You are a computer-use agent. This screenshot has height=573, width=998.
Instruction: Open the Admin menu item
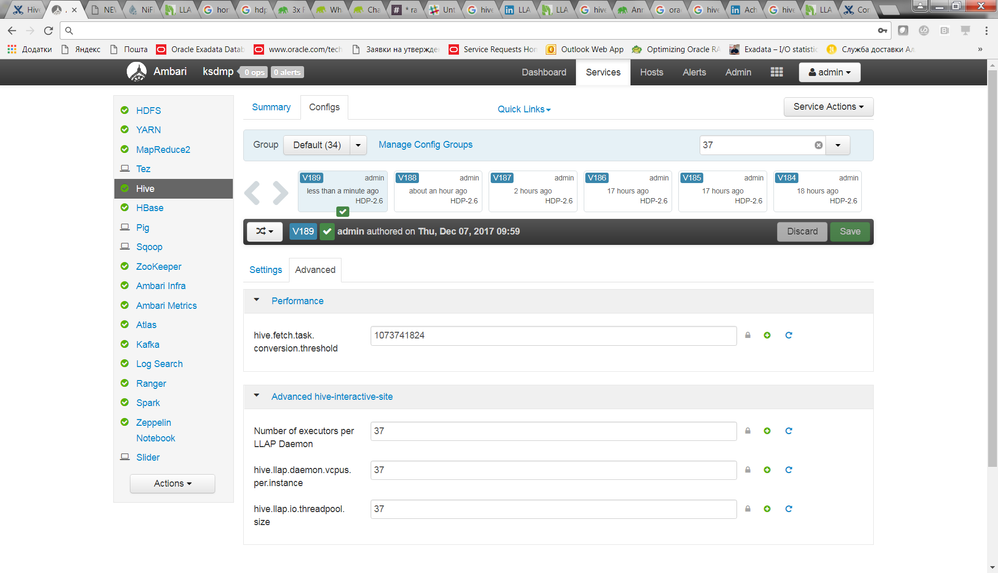click(738, 72)
